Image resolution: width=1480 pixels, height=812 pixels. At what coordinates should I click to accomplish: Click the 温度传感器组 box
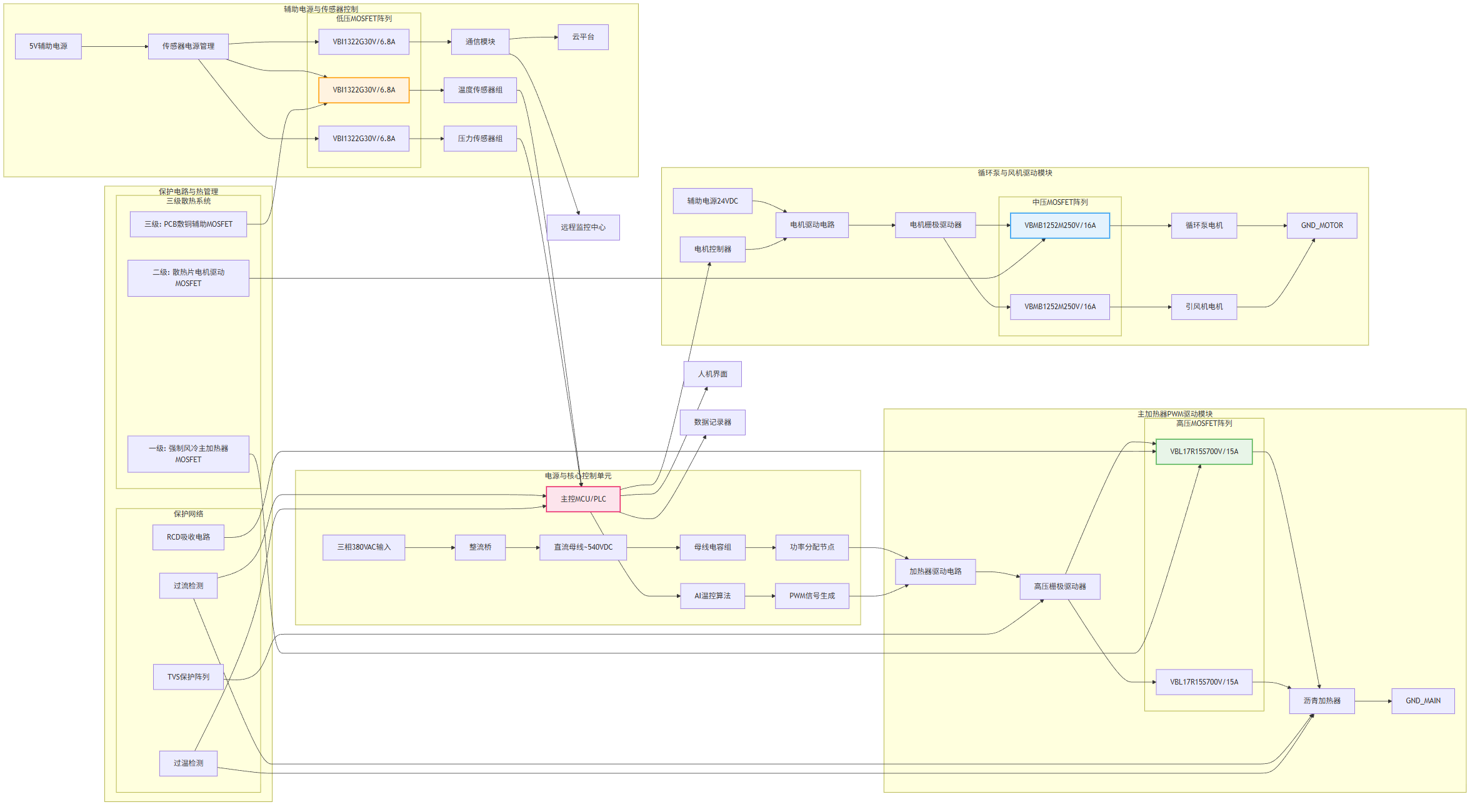point(480,90)
